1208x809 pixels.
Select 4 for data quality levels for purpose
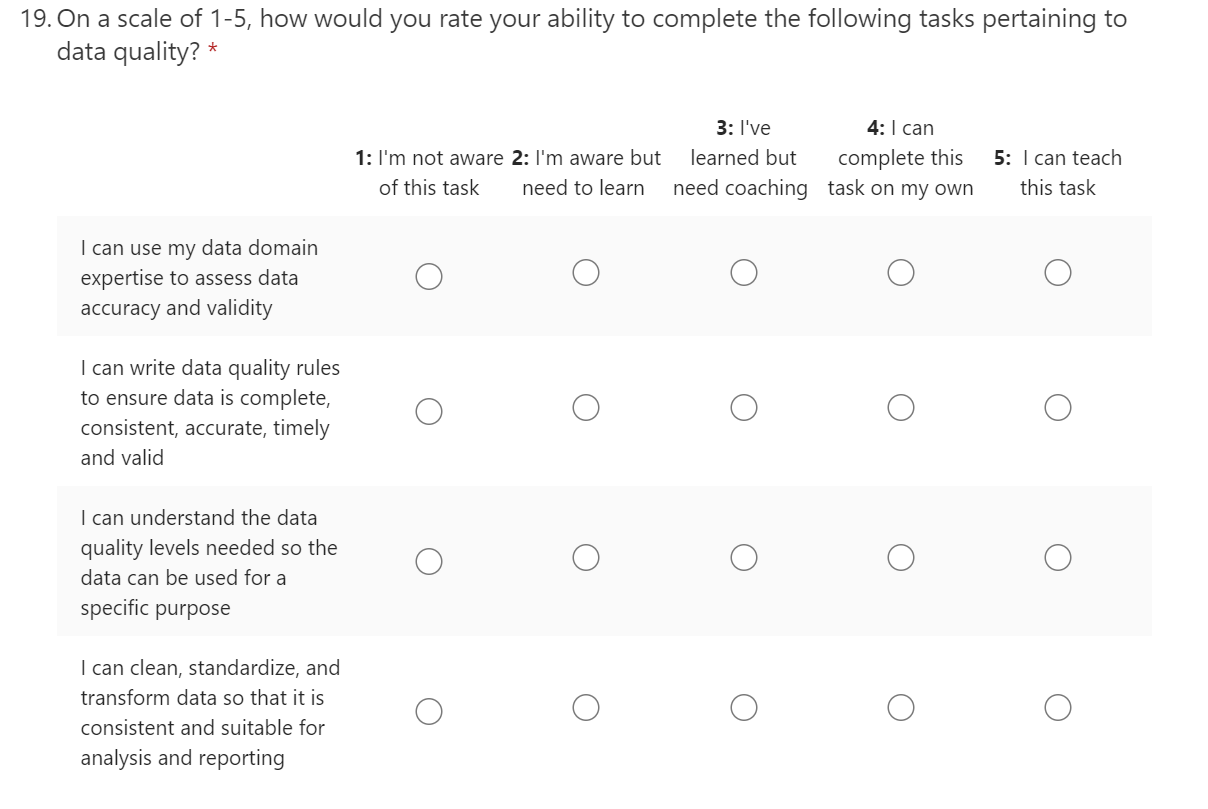pyautogui.click(x=901, y=557)
